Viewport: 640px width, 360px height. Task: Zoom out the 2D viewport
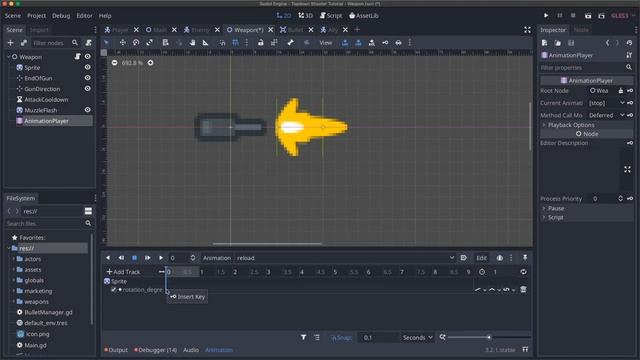coord(114,63)
